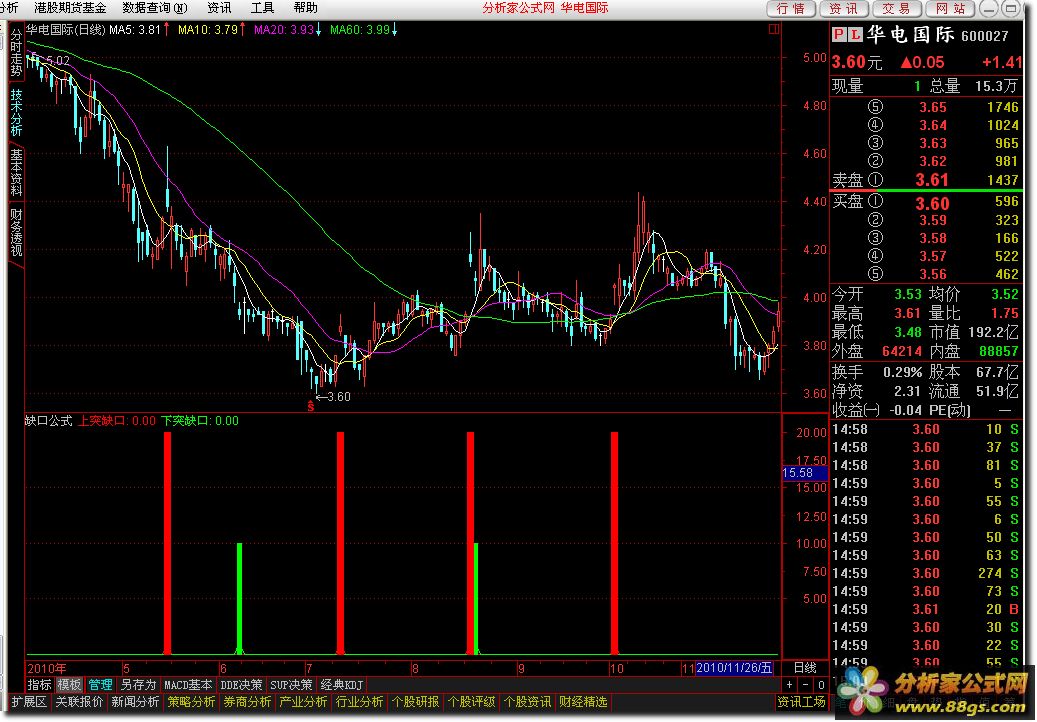Open the 帮助 menu

click(305, 8)
